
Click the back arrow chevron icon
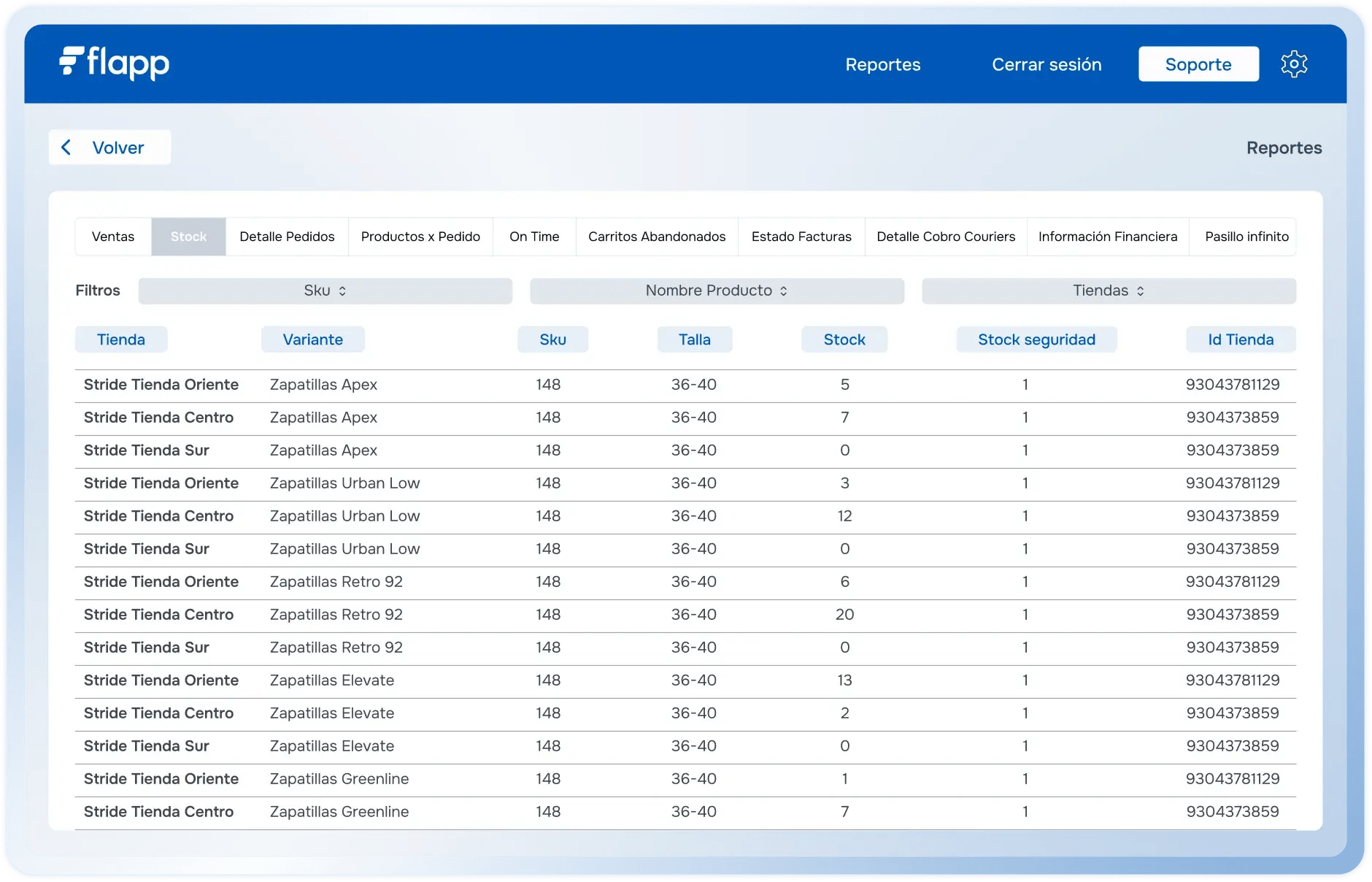tap(66, 147)
